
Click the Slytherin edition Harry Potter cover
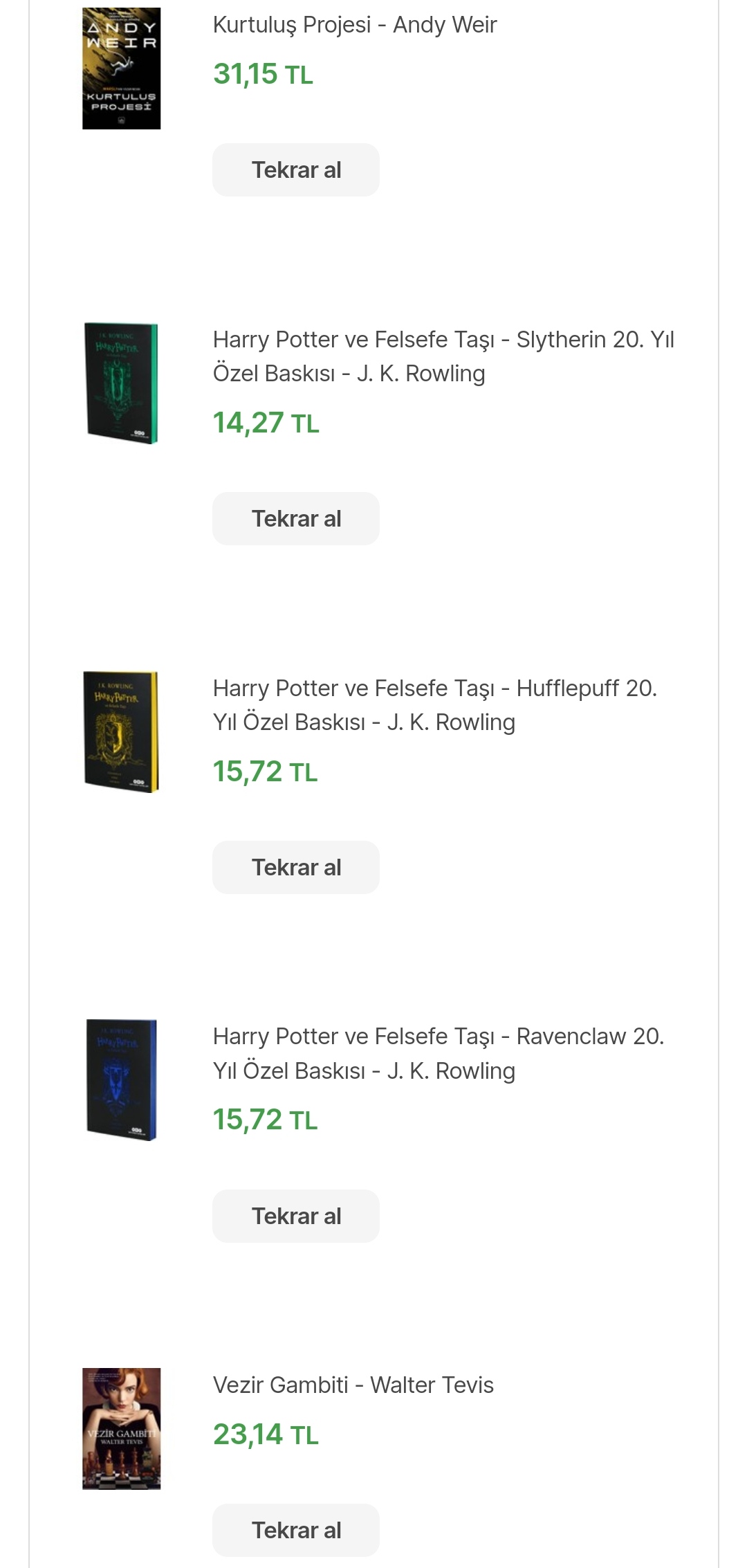point(121,383)
